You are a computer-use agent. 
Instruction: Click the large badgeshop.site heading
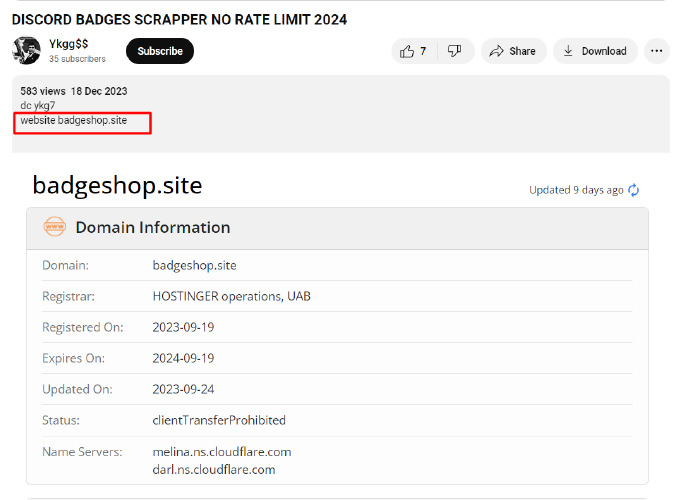pyautogui.click(x=117, y=186)
